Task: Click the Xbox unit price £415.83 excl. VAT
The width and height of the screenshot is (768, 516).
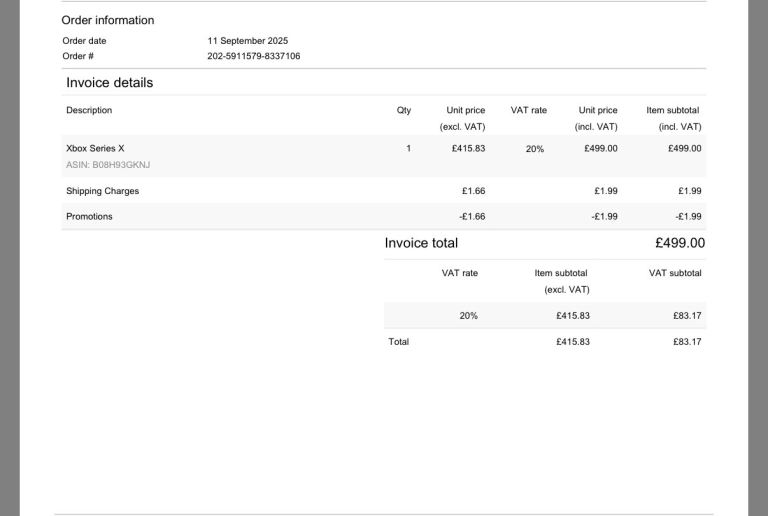Action: coord(466,148)
